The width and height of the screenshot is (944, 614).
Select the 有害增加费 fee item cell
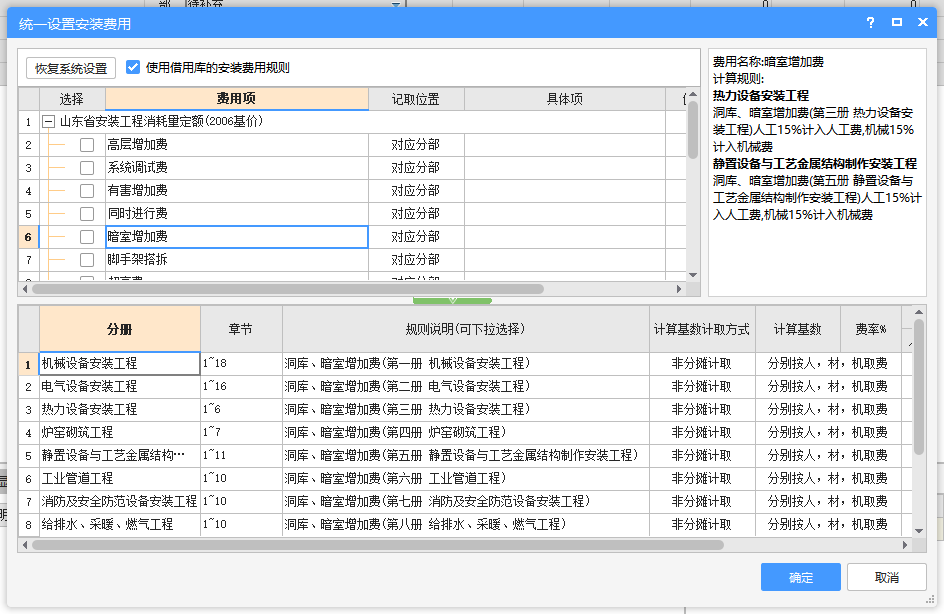(237, 190)
